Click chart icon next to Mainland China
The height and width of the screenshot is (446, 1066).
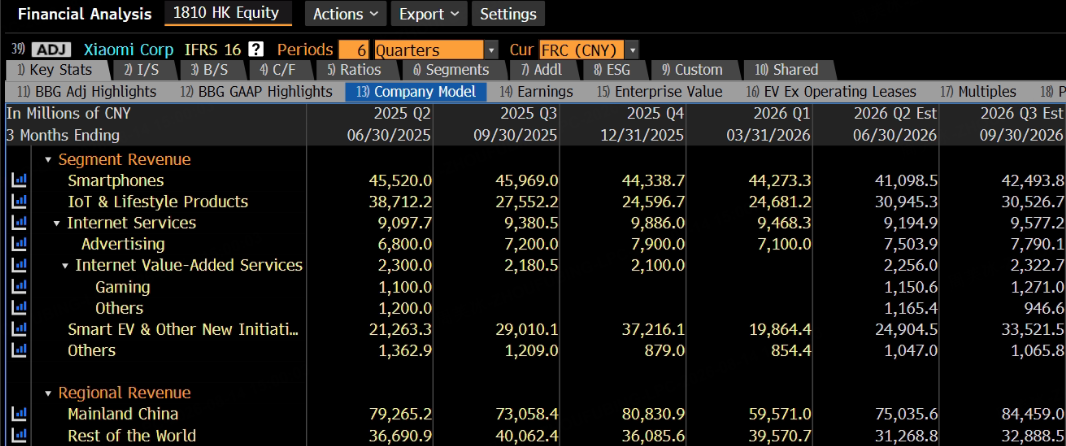(19, 413)
